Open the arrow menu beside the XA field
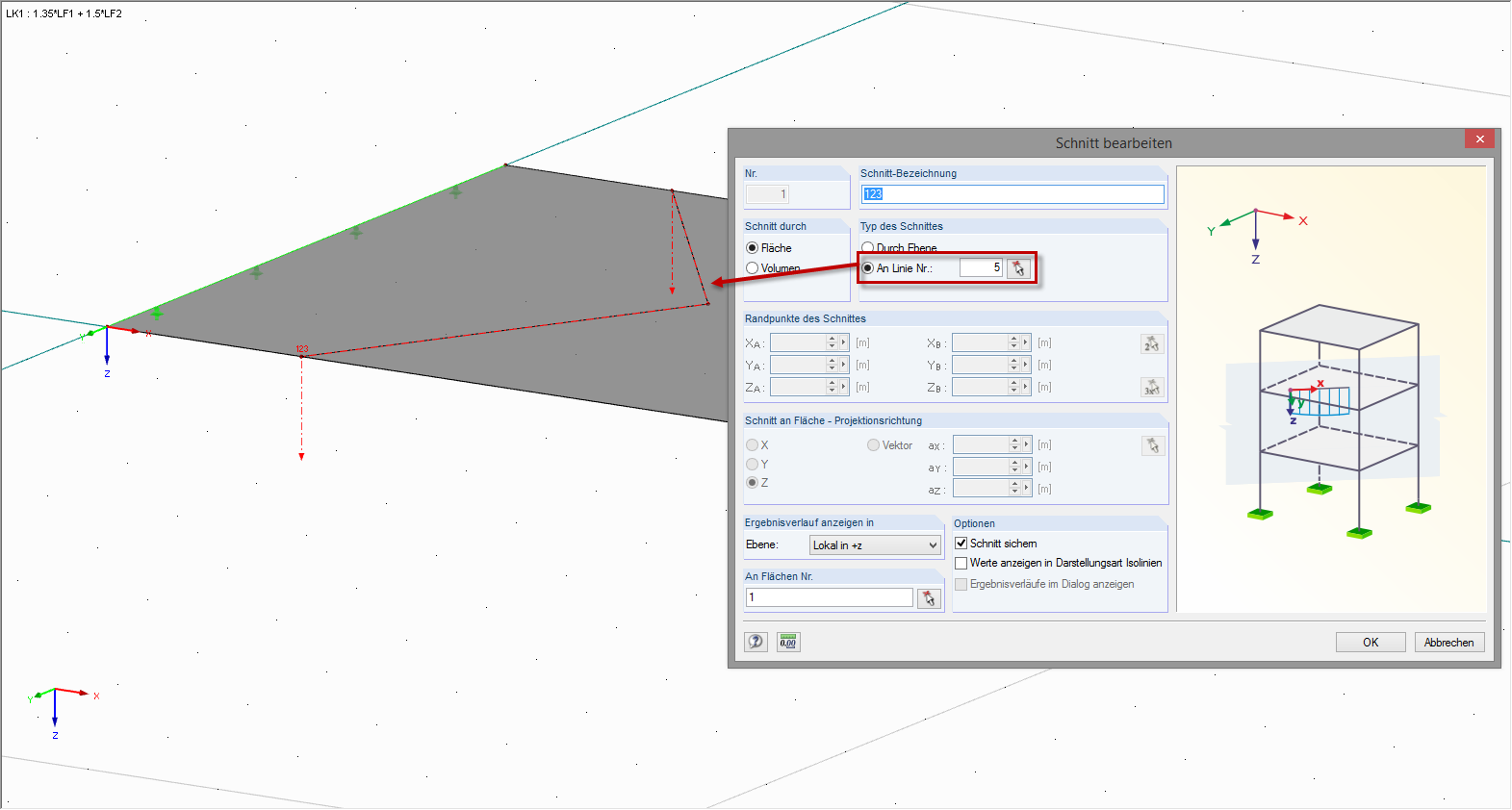Viewport: 1512px width, 810px height. tap(844, 342)
